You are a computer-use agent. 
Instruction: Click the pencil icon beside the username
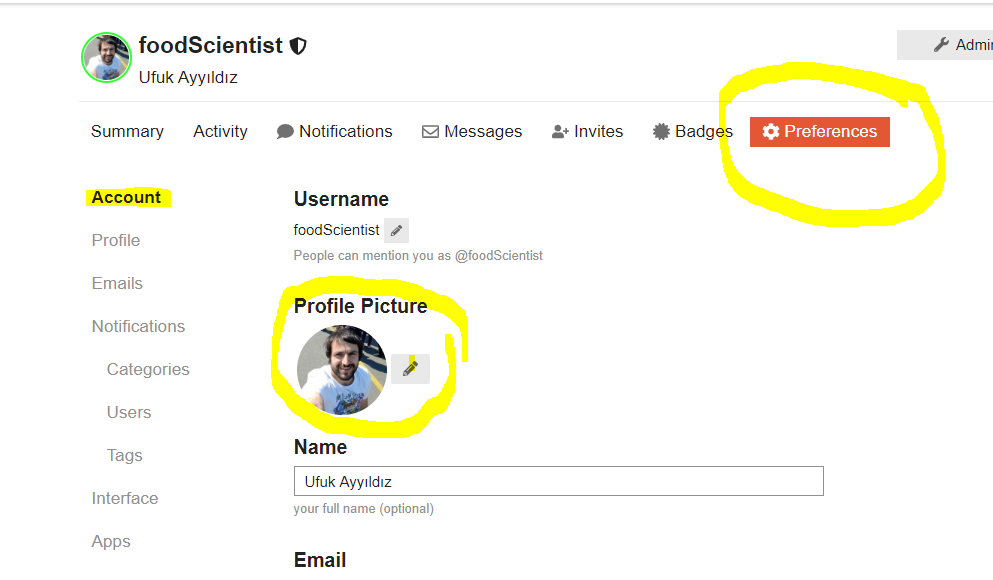tap(396, 230)
